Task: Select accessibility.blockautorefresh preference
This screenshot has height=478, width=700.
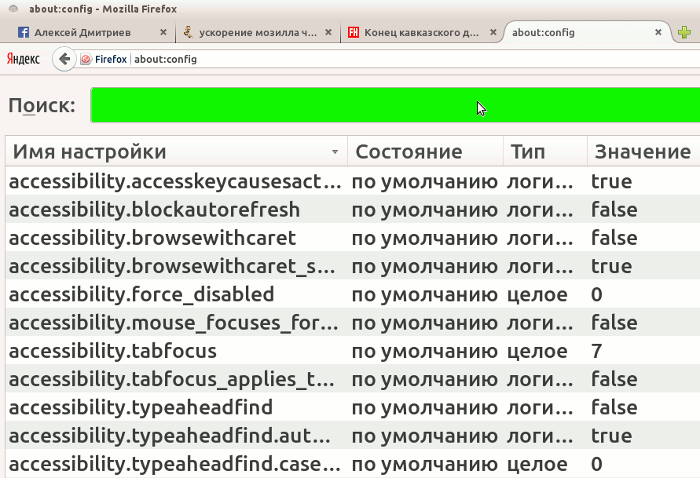Action: [x=353, y=209]
